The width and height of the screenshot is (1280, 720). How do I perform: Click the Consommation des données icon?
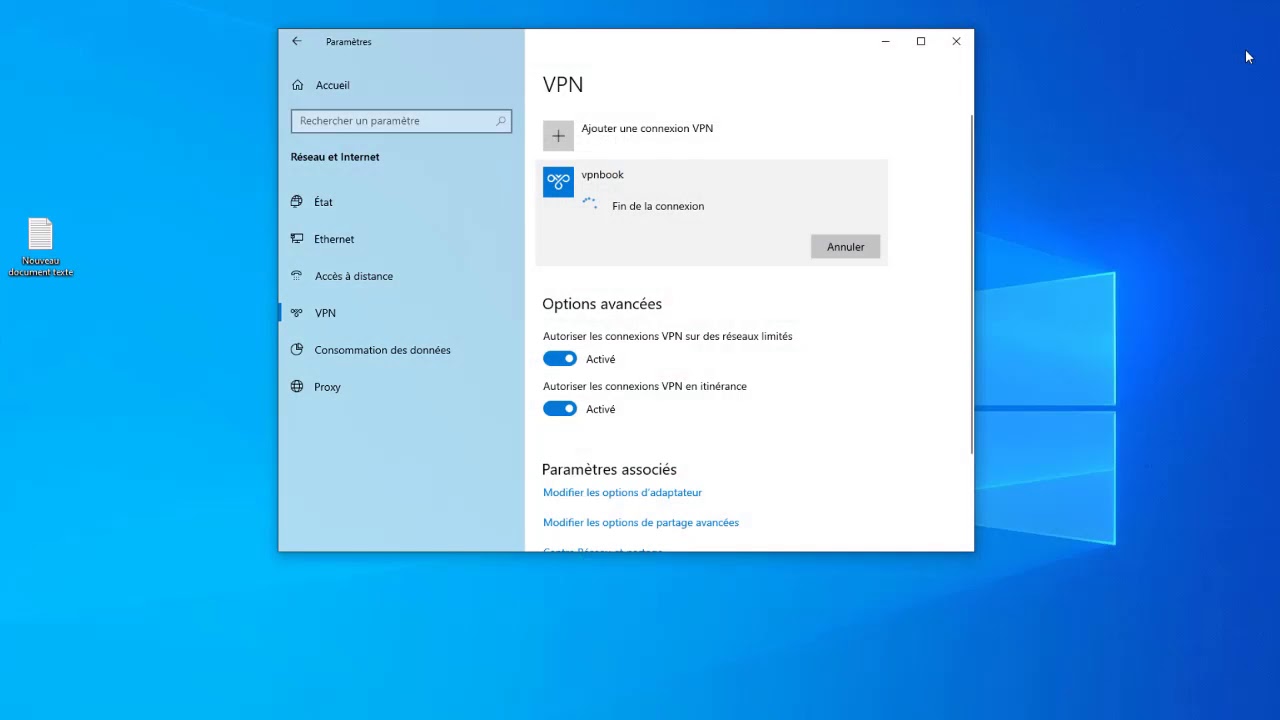tap(297, 350)
